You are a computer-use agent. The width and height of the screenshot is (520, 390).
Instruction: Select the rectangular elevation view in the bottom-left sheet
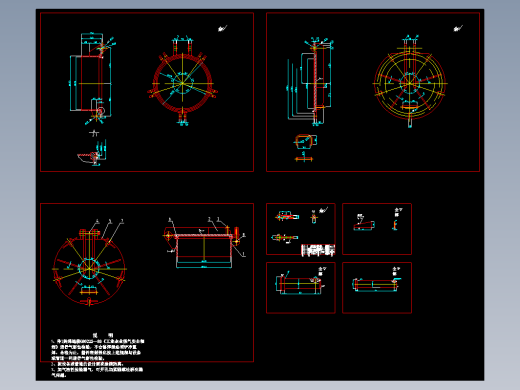pyautogui.click(x=205, y=243)
